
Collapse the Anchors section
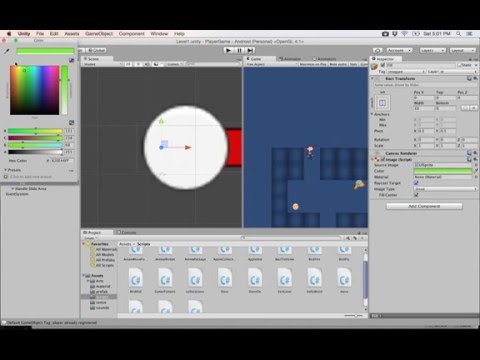[372, 114]
